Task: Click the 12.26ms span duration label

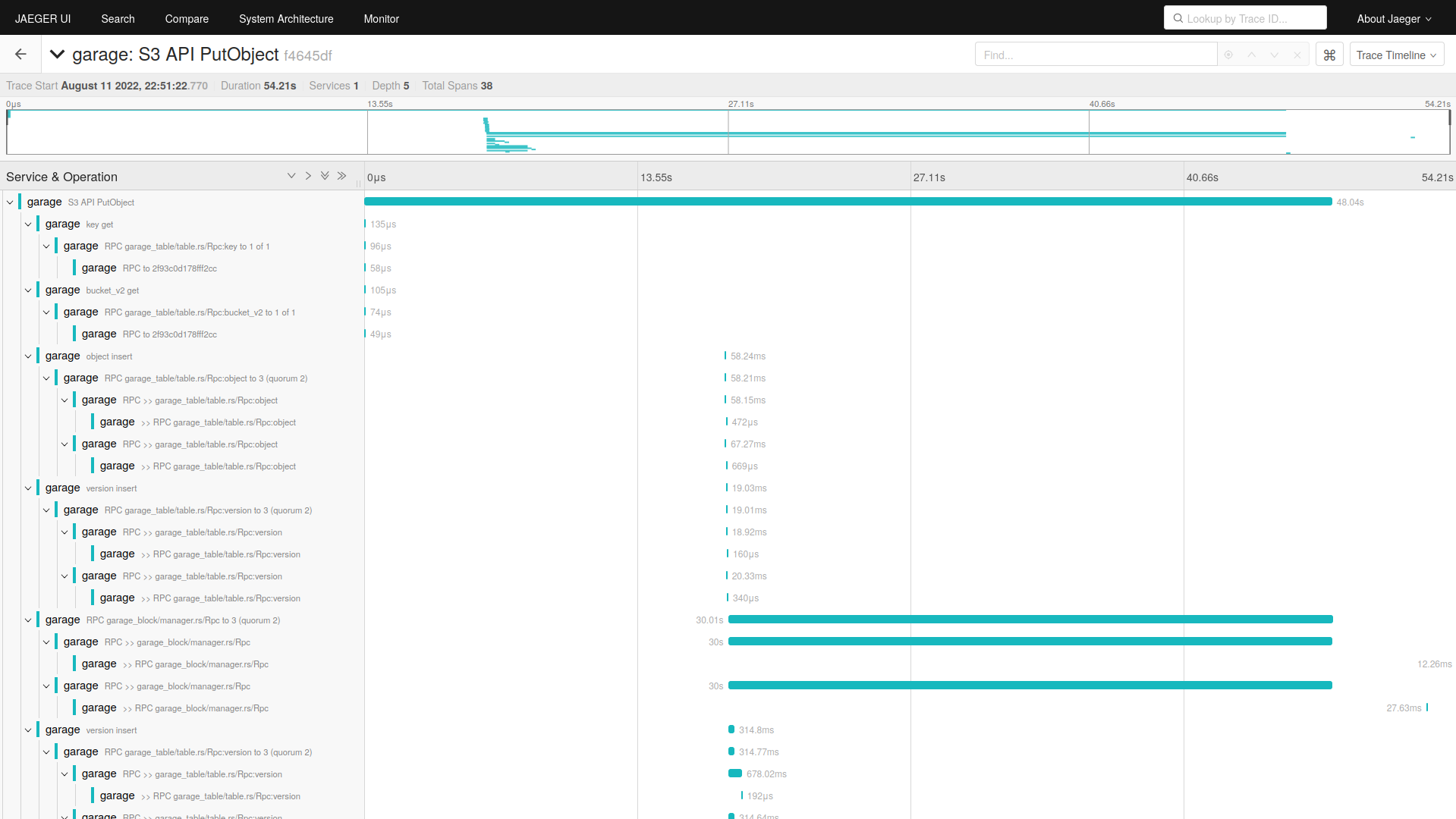Action: coord(1434,664)
